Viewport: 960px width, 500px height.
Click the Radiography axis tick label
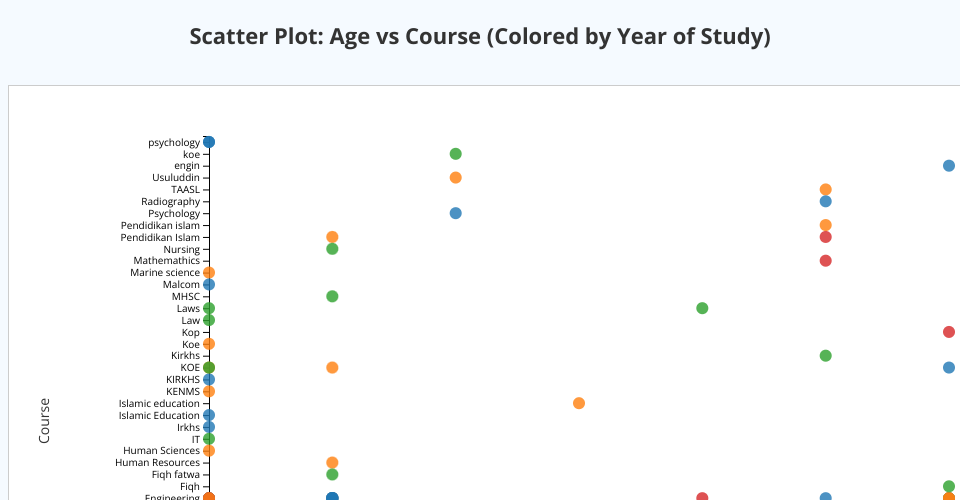[170, 202]
